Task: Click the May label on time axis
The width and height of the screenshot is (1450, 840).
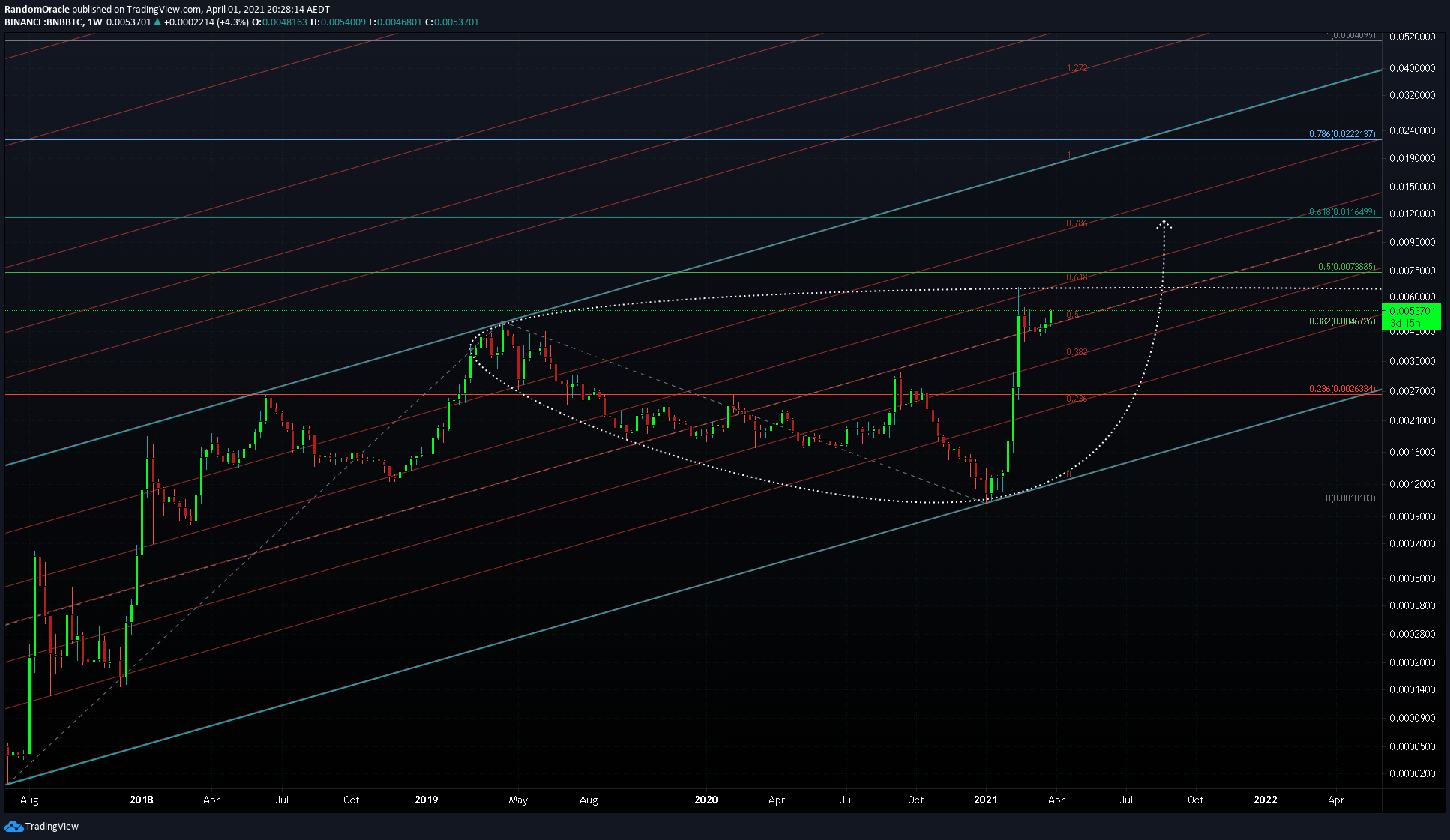Action: [x=518, y=800]
